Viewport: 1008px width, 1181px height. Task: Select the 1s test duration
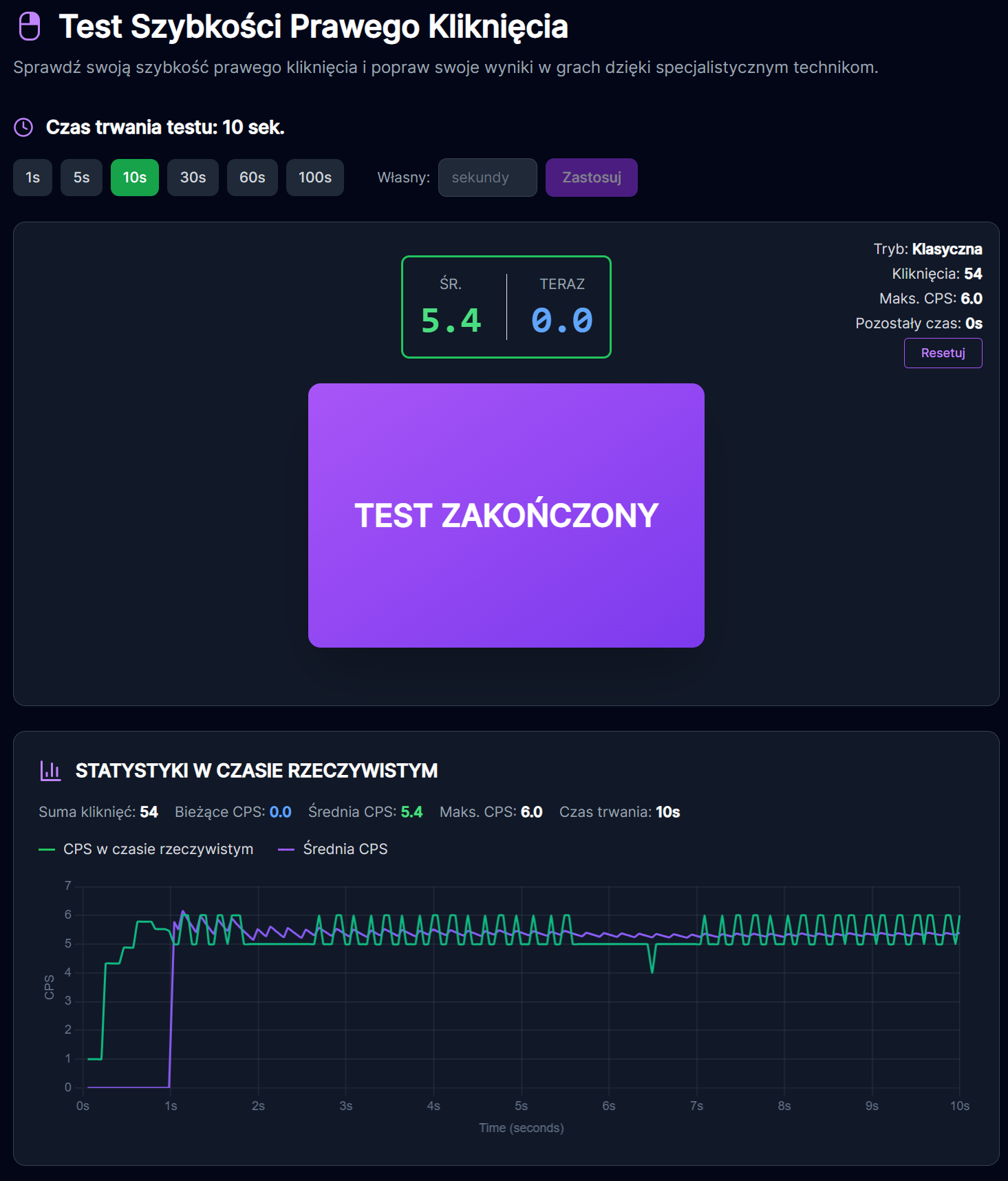32,178
